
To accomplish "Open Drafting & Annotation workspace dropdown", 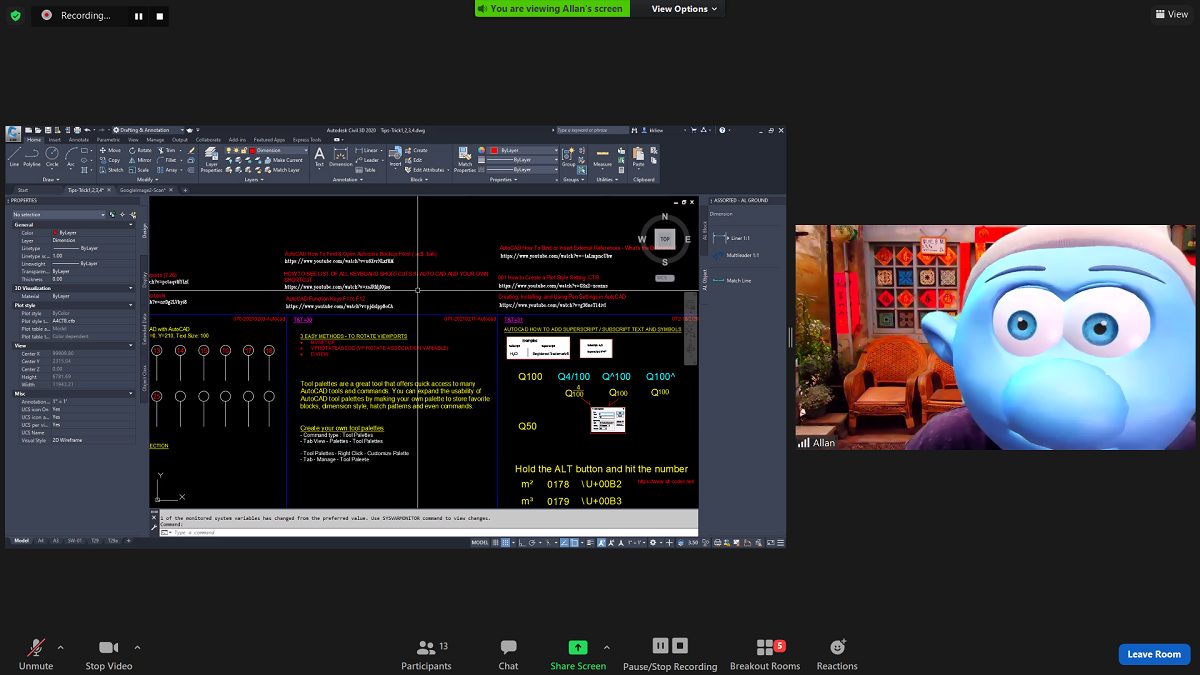I will tap(148, 130).
